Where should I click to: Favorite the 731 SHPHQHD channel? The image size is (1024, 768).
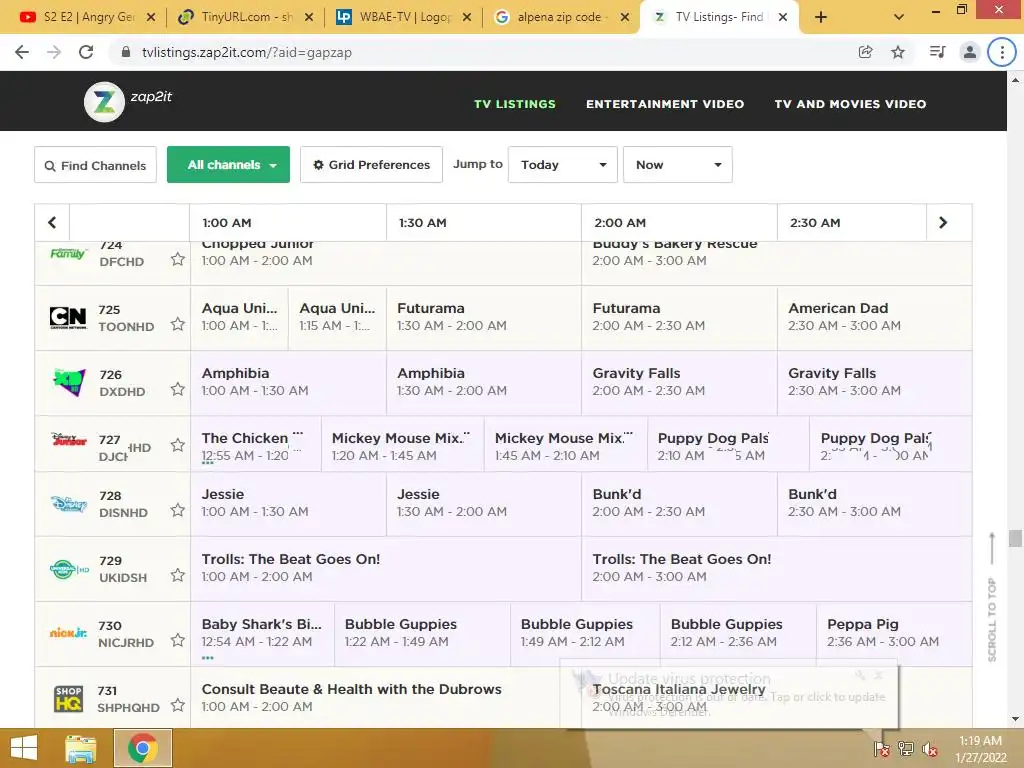(x=178, y=705)
